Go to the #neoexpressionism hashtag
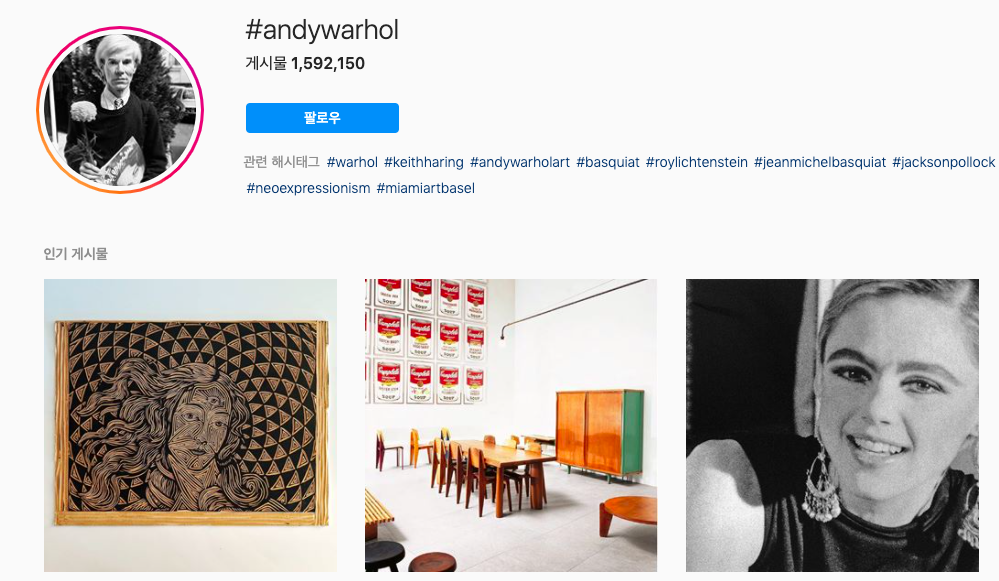Image resolution: width=999 pixels, height=581 pixels. pos(308,189)
